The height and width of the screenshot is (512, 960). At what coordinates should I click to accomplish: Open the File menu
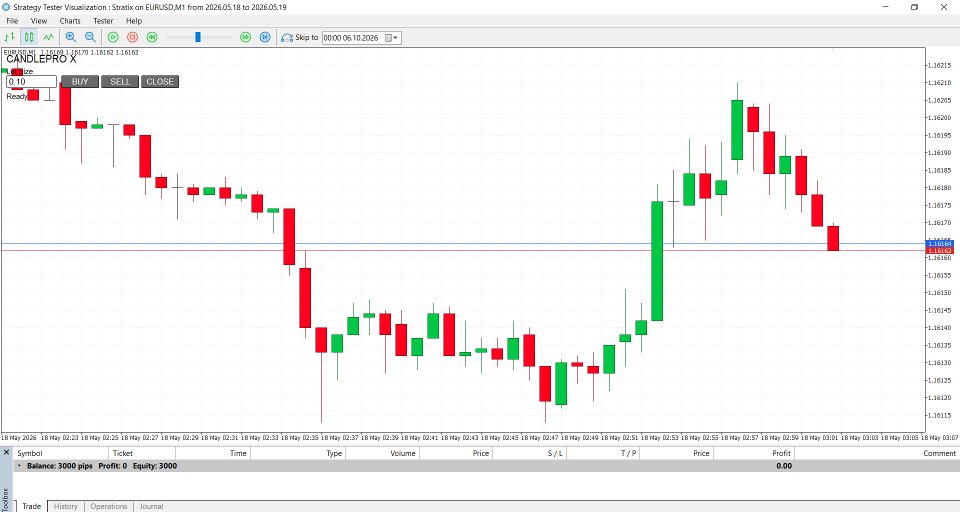12,21
